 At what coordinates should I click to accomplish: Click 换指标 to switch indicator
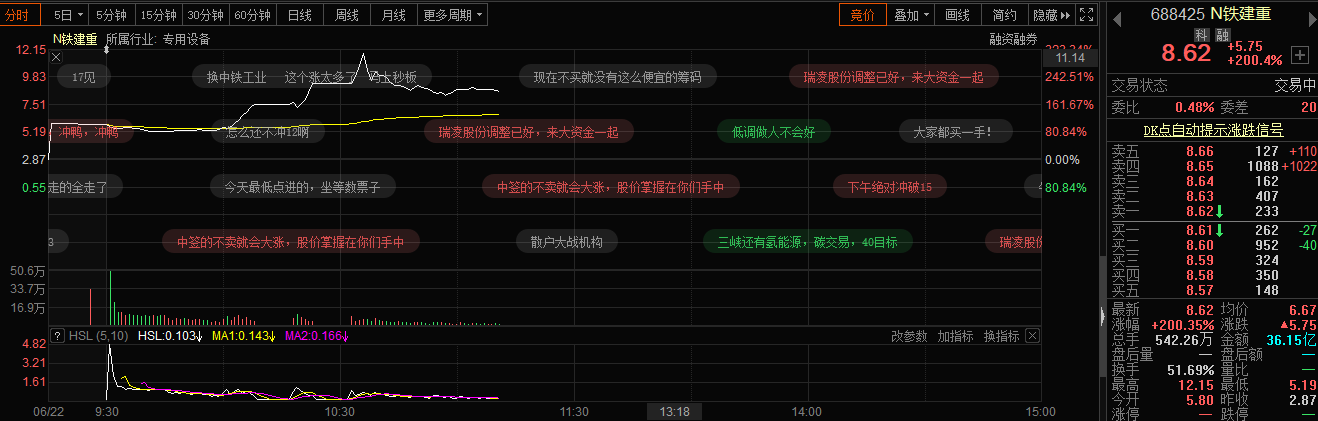pyautogui.click(x=1001, y=336)
